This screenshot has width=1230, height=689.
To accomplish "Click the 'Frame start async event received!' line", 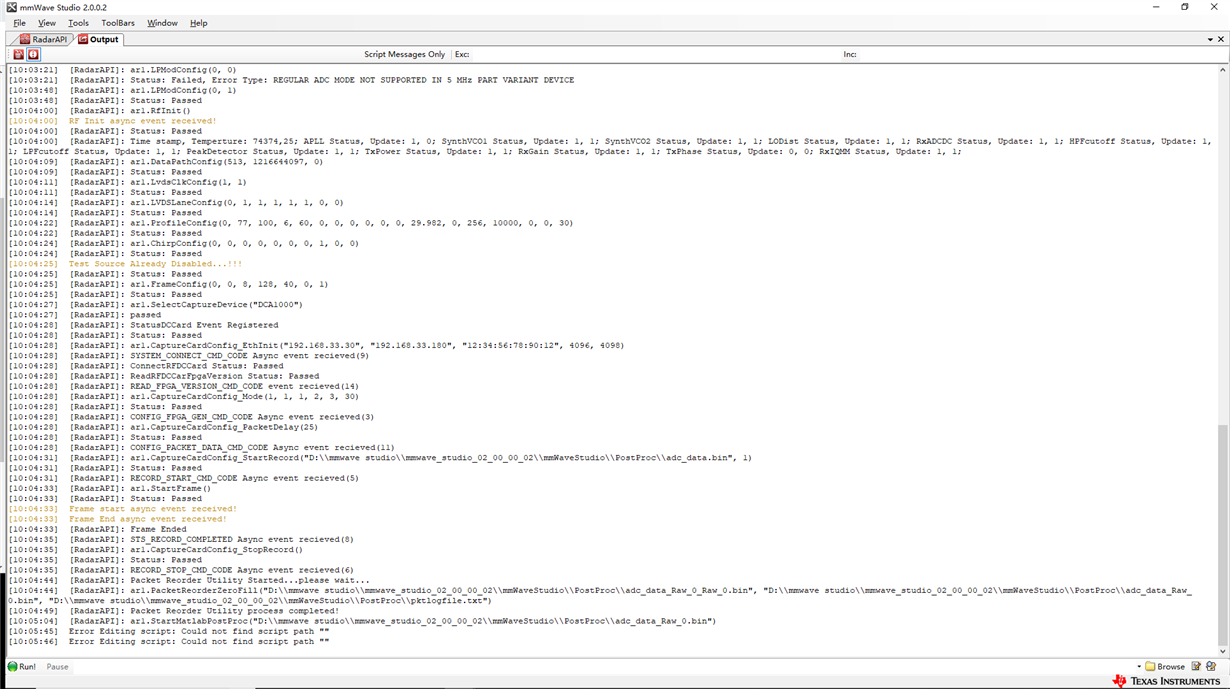I will pyautogui.click(x=153, y=509).
